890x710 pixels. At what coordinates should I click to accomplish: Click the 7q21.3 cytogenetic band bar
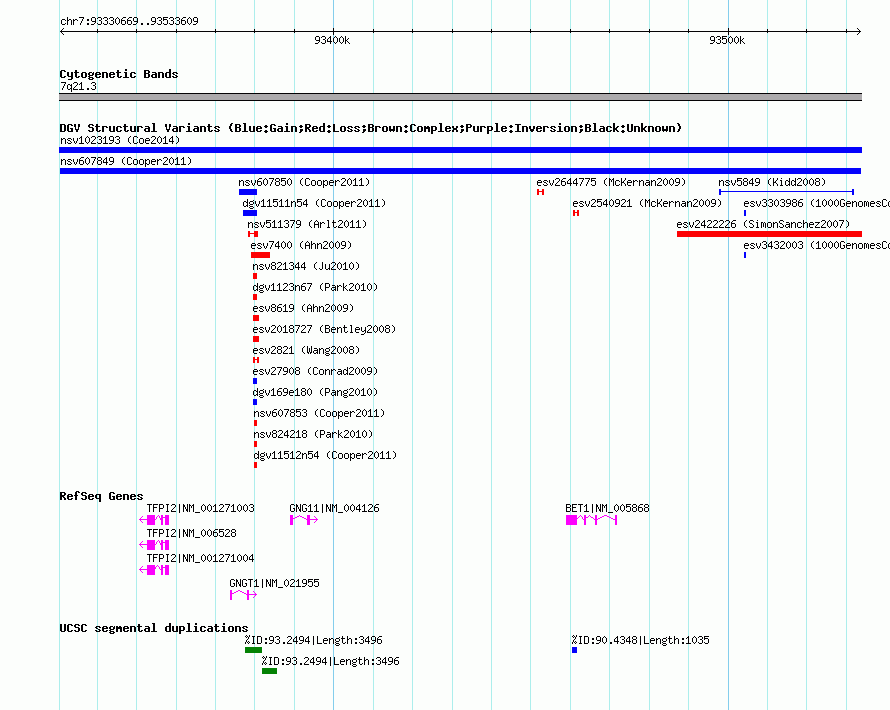point(460,97)
